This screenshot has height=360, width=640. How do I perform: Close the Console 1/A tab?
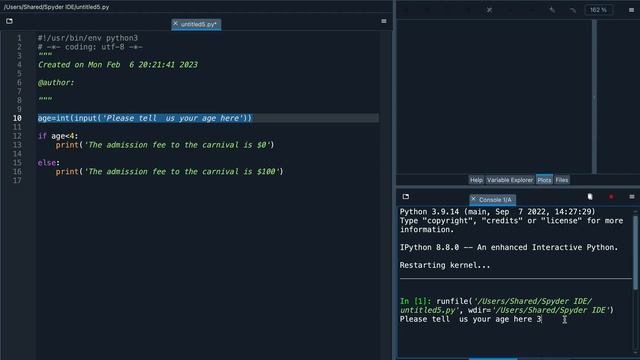tap(473, 199)
